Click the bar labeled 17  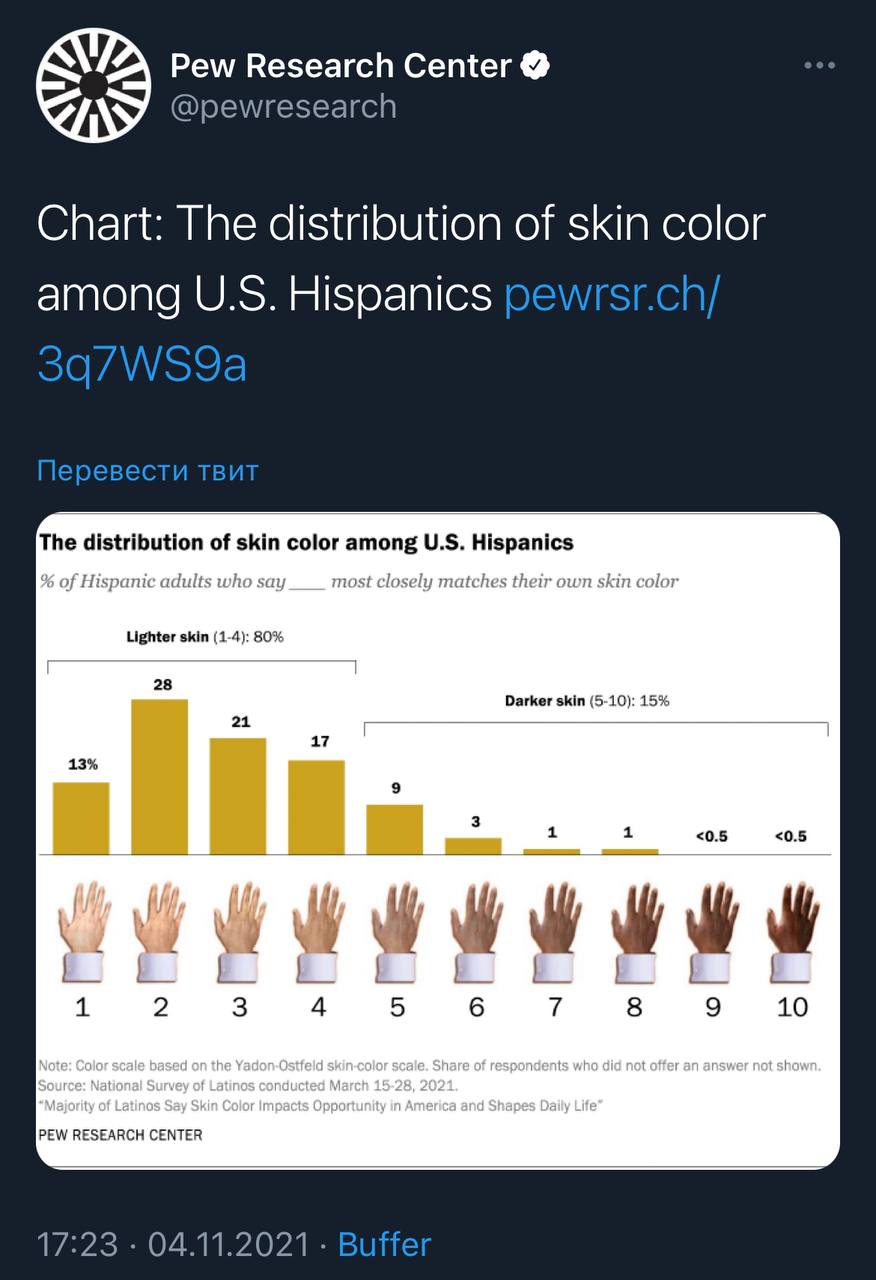coord(317,807)
